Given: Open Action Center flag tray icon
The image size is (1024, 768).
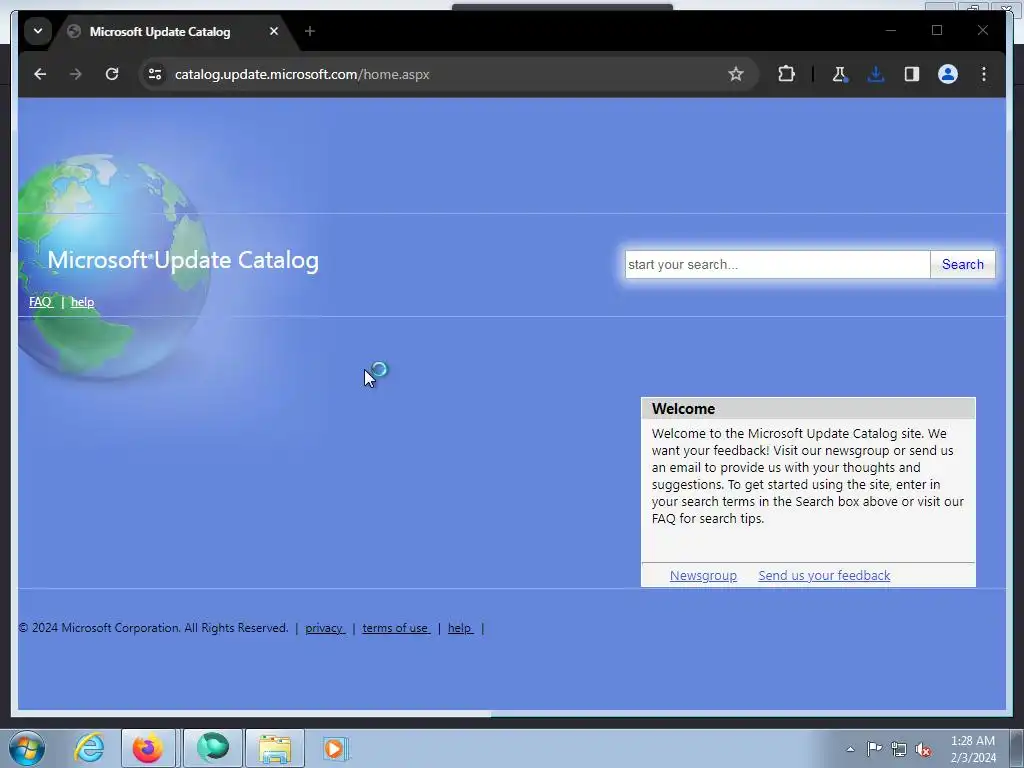Looking at the screenshot, I should pos(874,749).
